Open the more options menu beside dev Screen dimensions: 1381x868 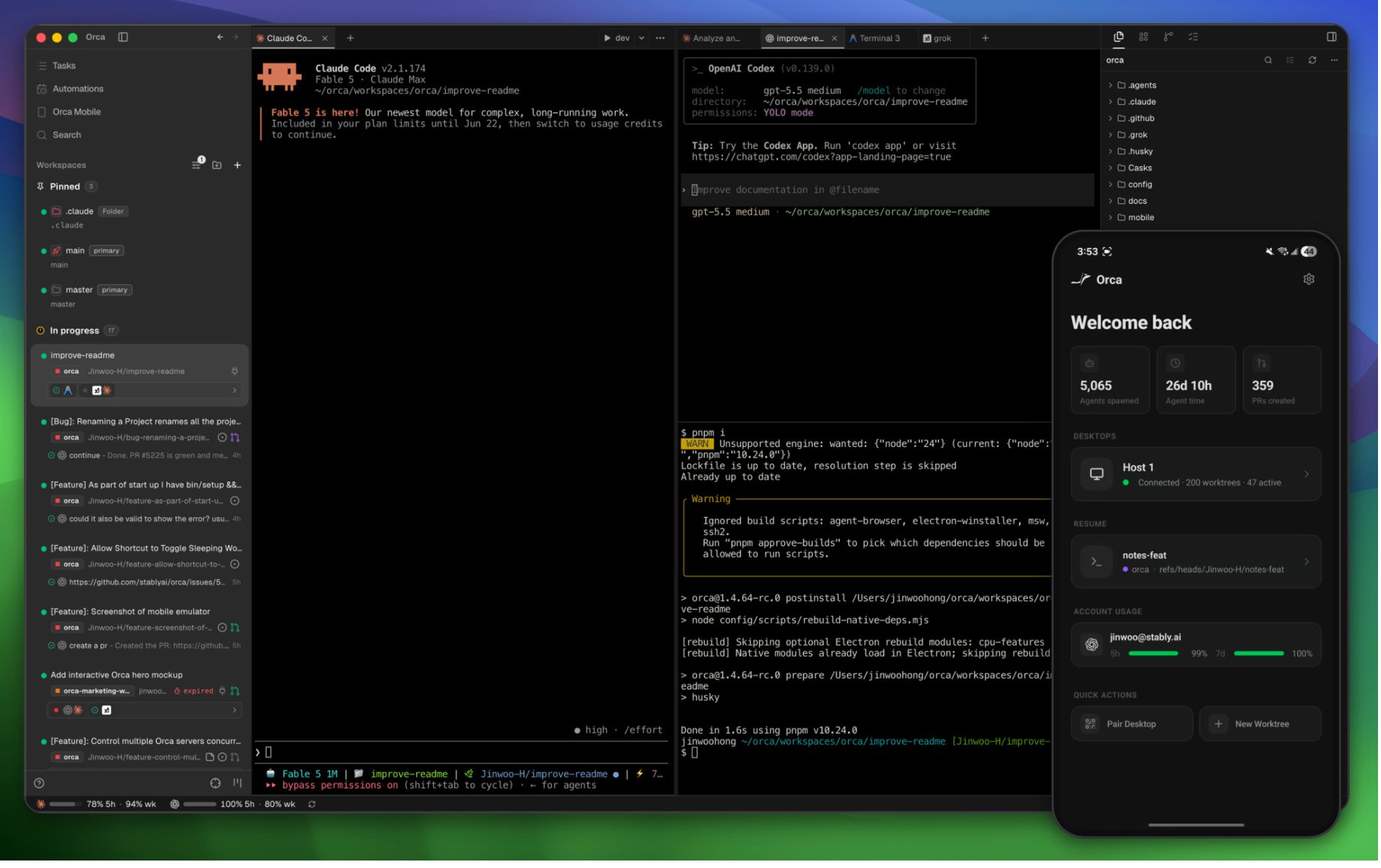tap(661, 38)
